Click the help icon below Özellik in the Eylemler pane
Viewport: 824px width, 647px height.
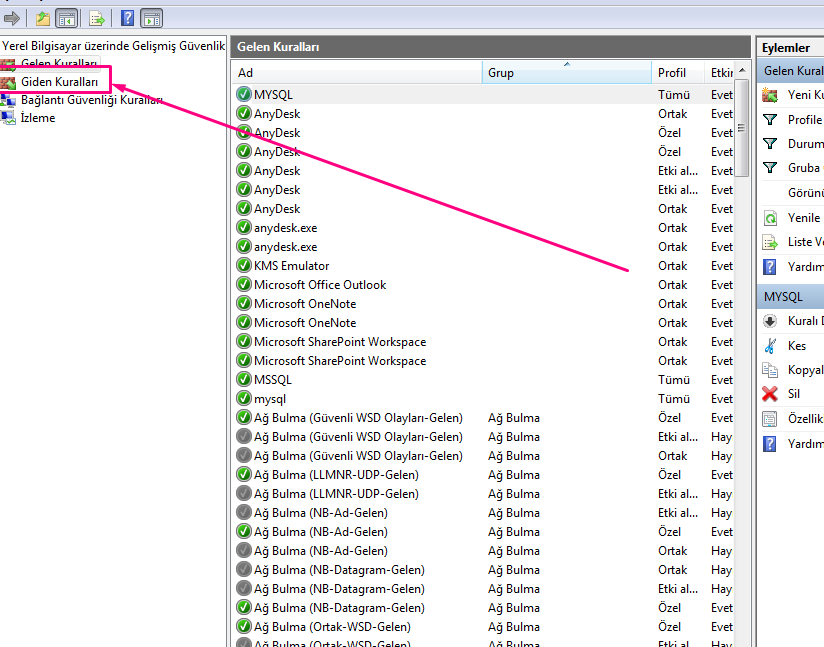(x=770, y=444)
